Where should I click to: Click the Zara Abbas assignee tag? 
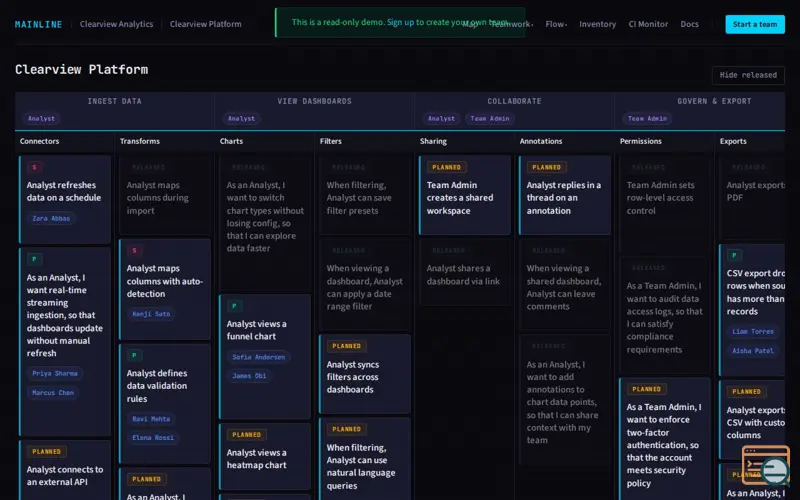tap(51, 218)
